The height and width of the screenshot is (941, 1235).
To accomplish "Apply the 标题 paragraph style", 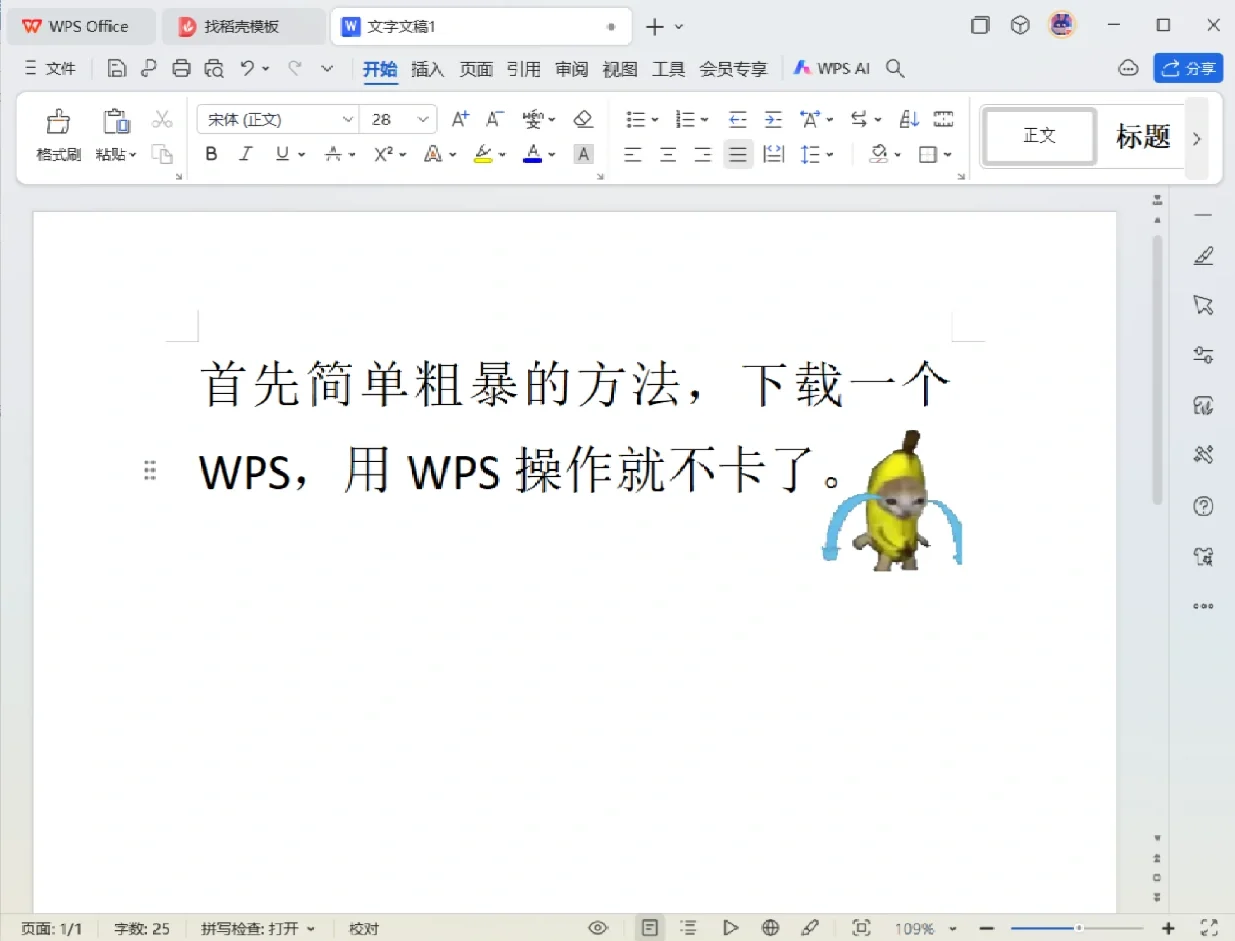I will pos(1141,137).
